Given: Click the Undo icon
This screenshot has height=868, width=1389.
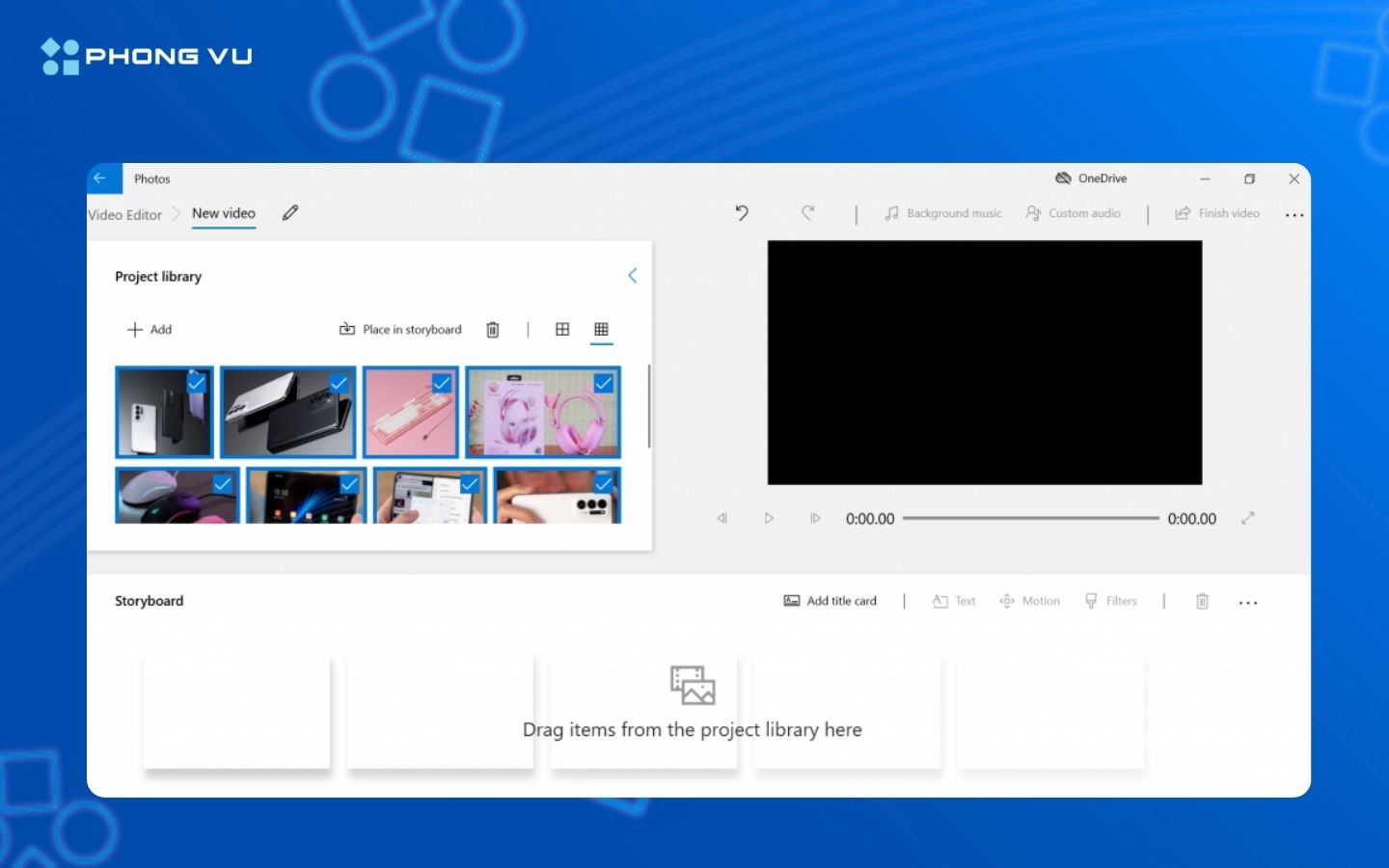Looking at the screenshot, I should [x=741, y=213].
